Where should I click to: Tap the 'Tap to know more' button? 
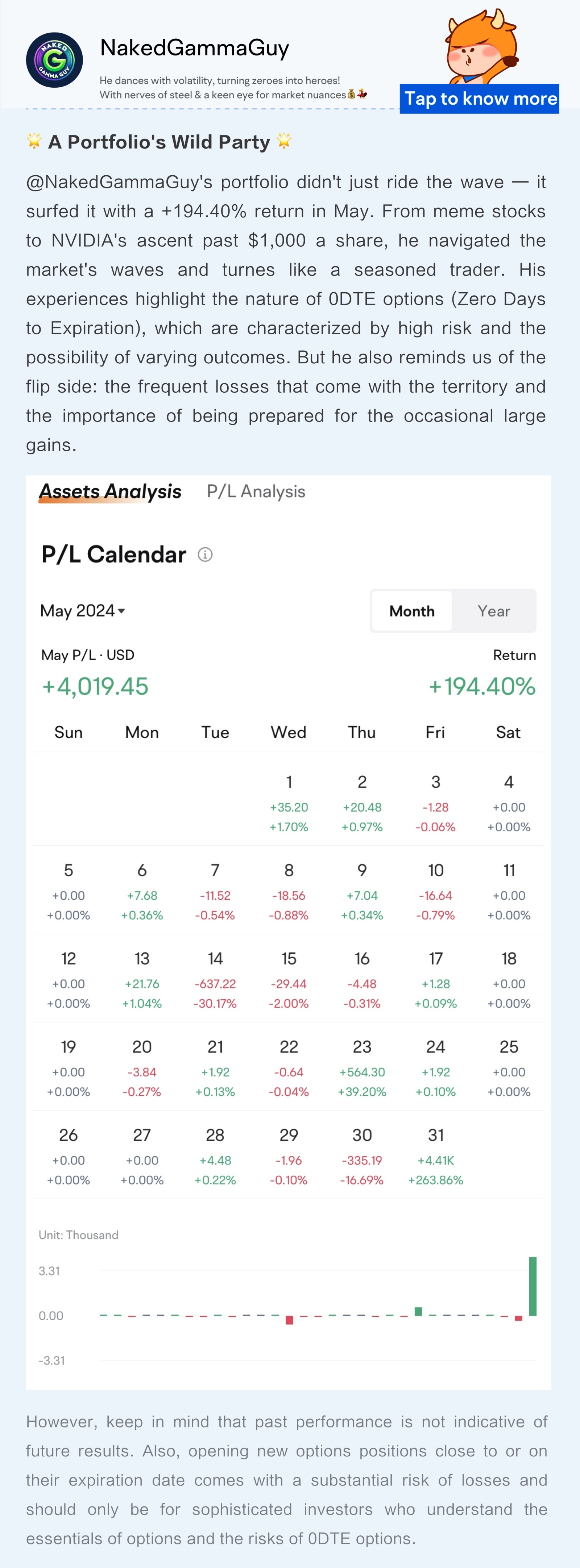pos(480,99)
